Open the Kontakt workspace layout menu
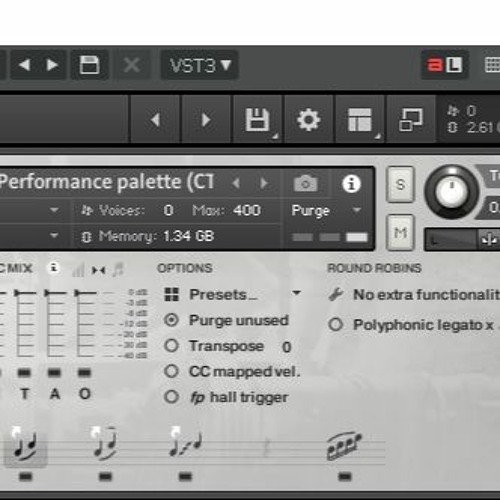The image size is (500, 500). [x=360, y=120]
